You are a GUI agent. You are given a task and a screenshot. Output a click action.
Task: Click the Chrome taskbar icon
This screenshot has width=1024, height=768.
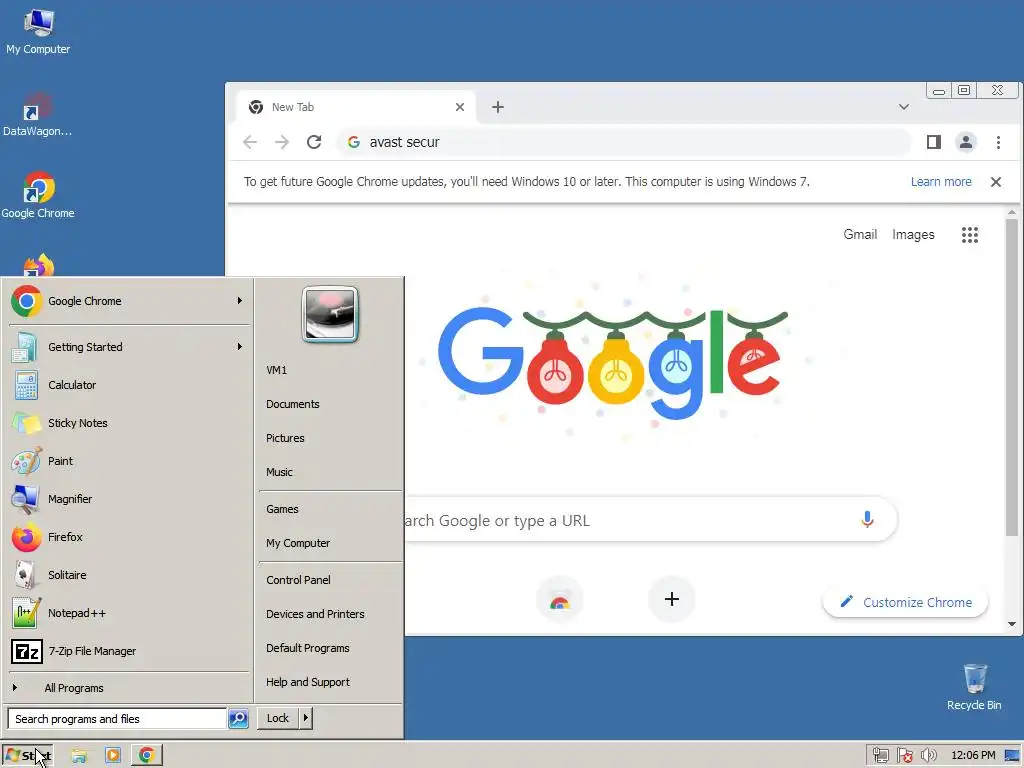click(x=146, y=756)
